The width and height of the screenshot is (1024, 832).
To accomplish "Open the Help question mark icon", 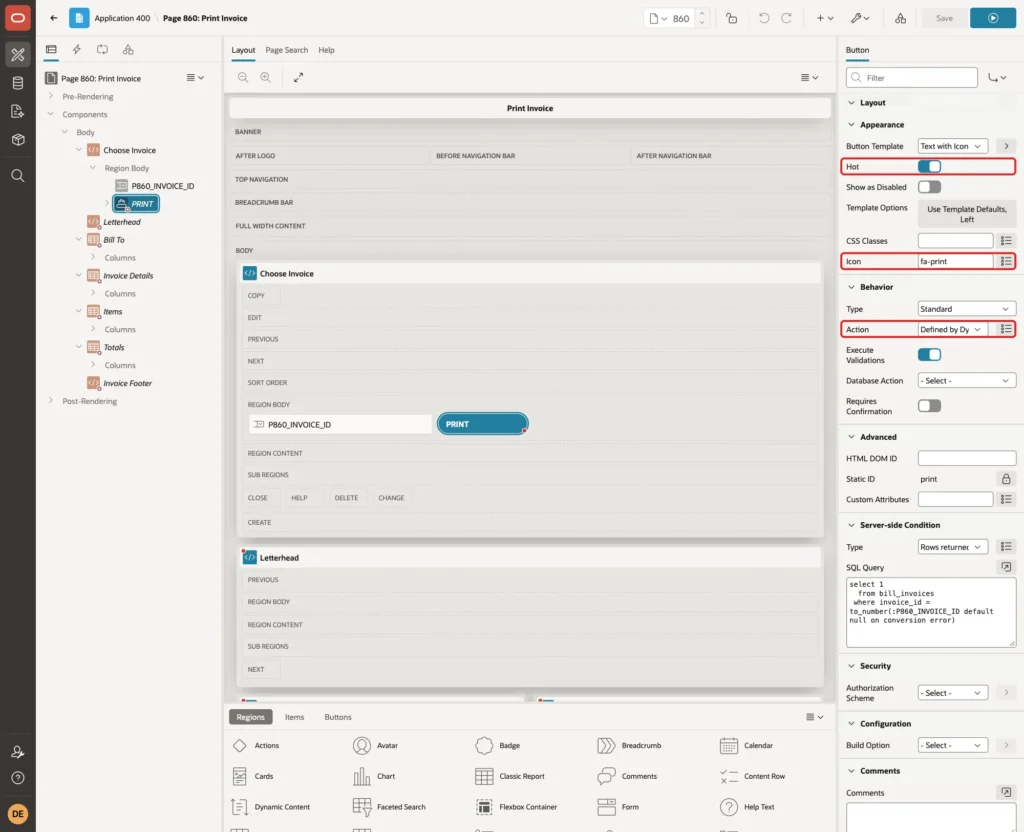I will [x=18, y=778].
